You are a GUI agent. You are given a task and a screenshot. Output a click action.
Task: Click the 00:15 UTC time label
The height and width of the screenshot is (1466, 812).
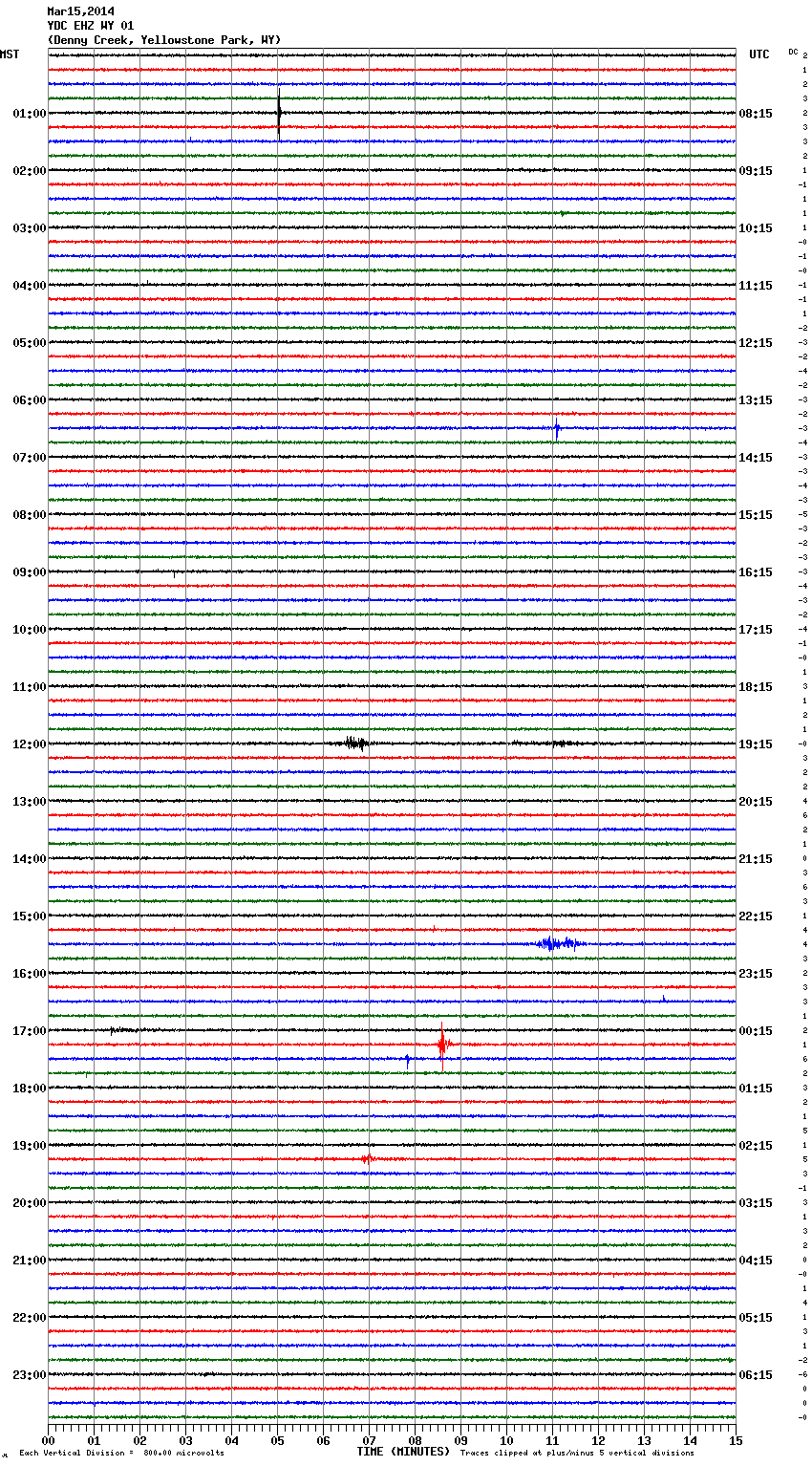pos(756,1031)
